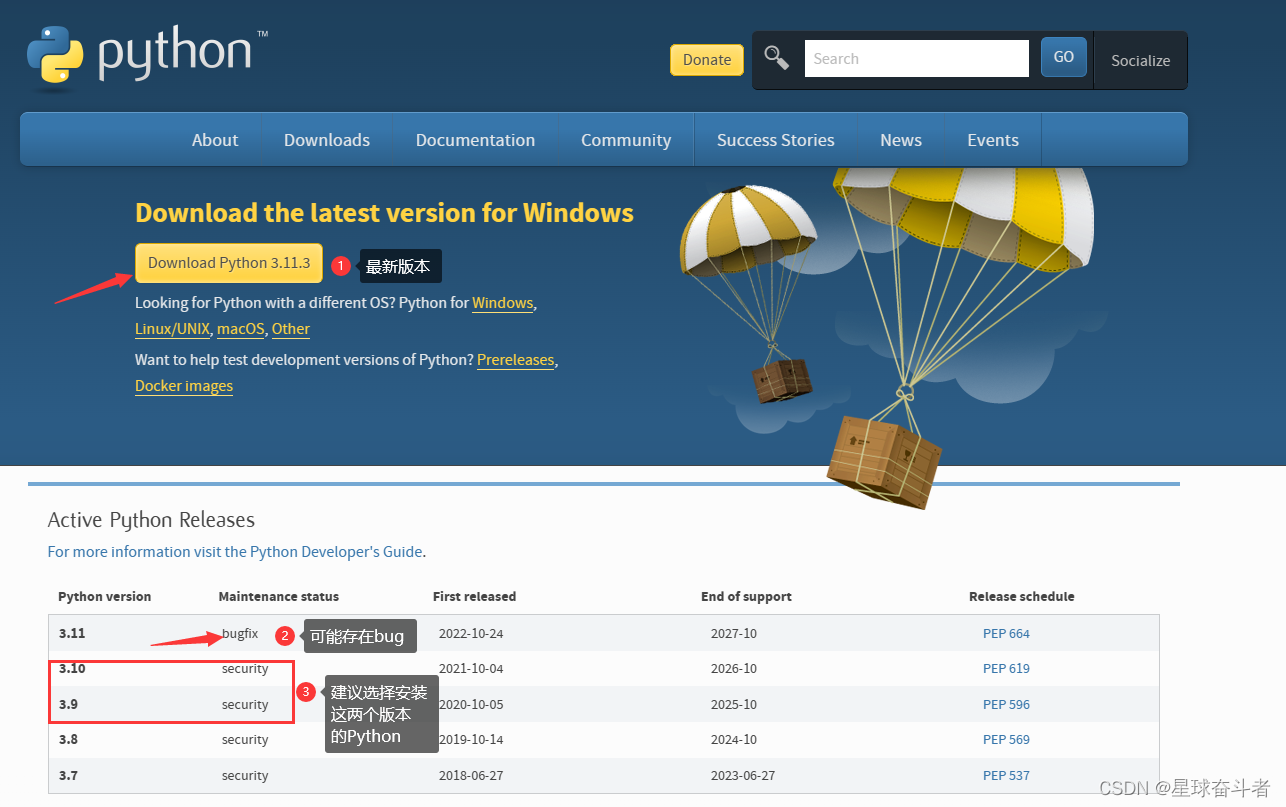Open the PEP 619 release schedule
This screenshot has height=807, width=1286.
tap(1006, 668)
